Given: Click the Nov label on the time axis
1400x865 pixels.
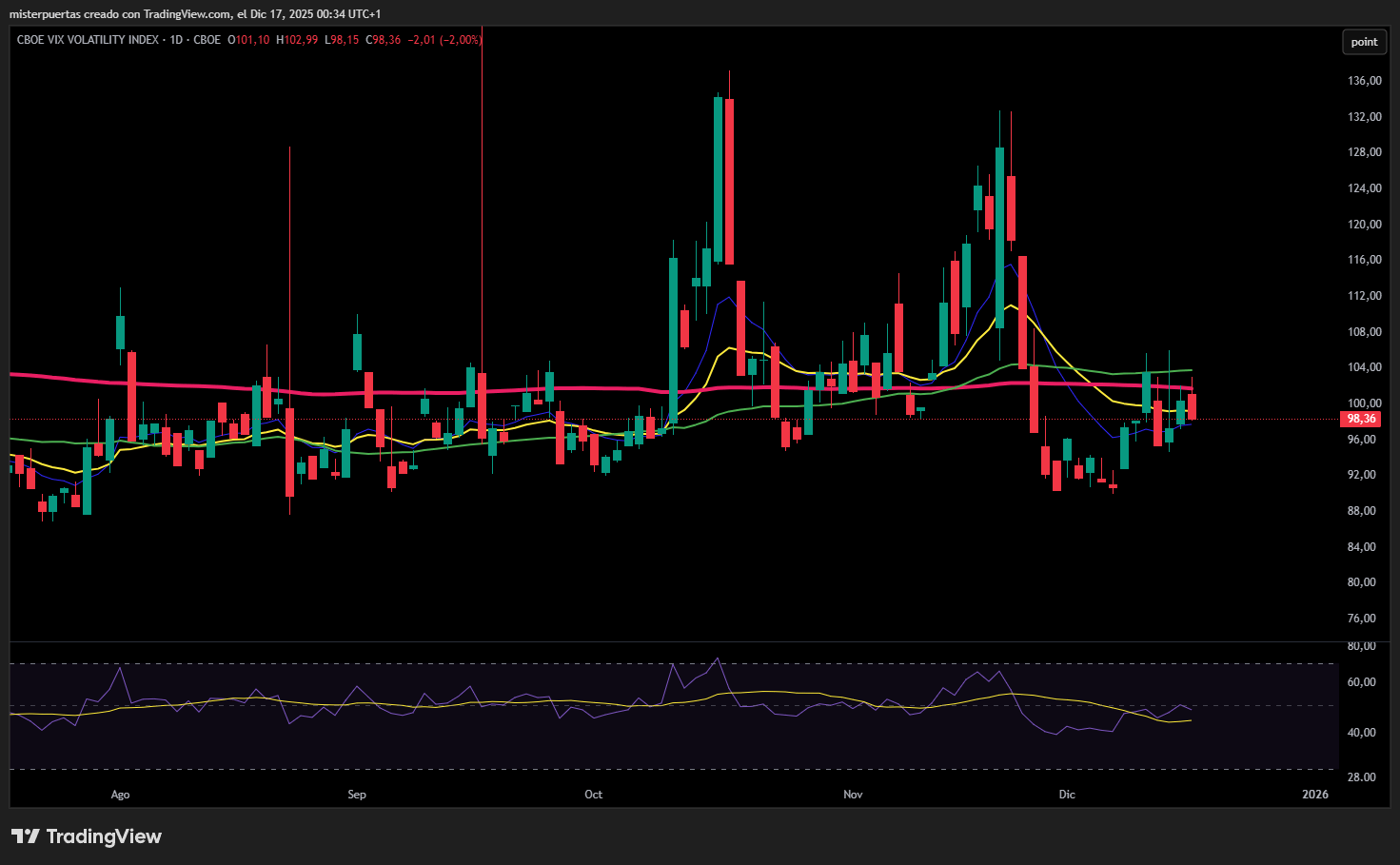Looking at the screenshot, I should (x=853, y=795).
